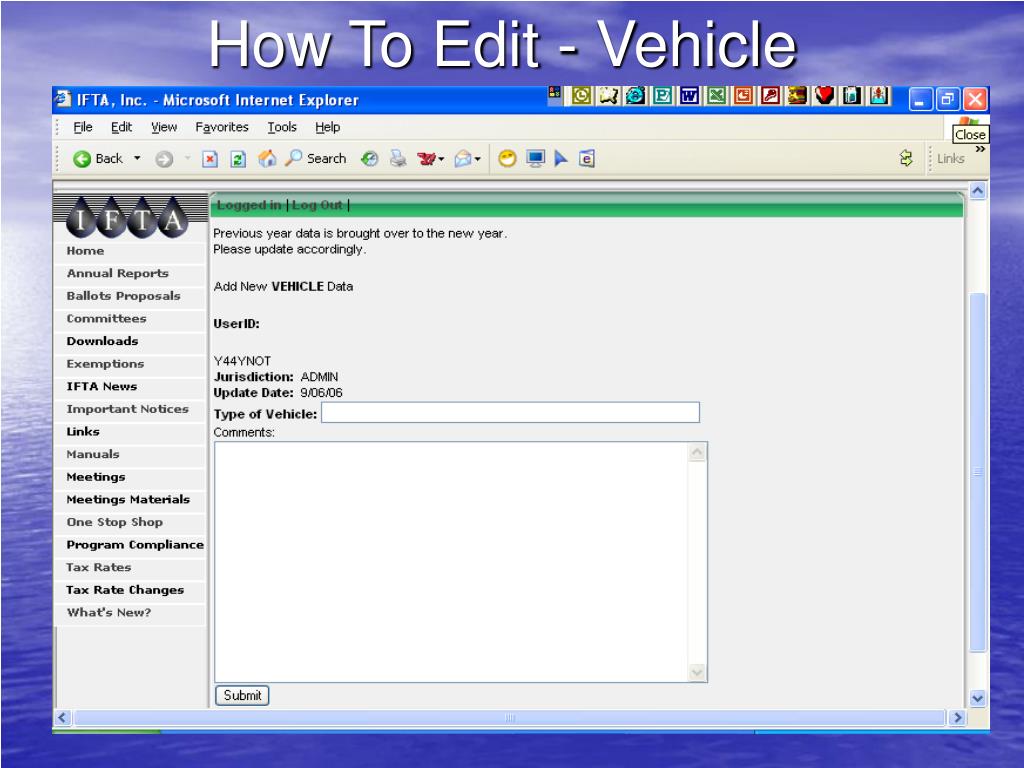Click the green Go arrows icon

click(906, 158)
